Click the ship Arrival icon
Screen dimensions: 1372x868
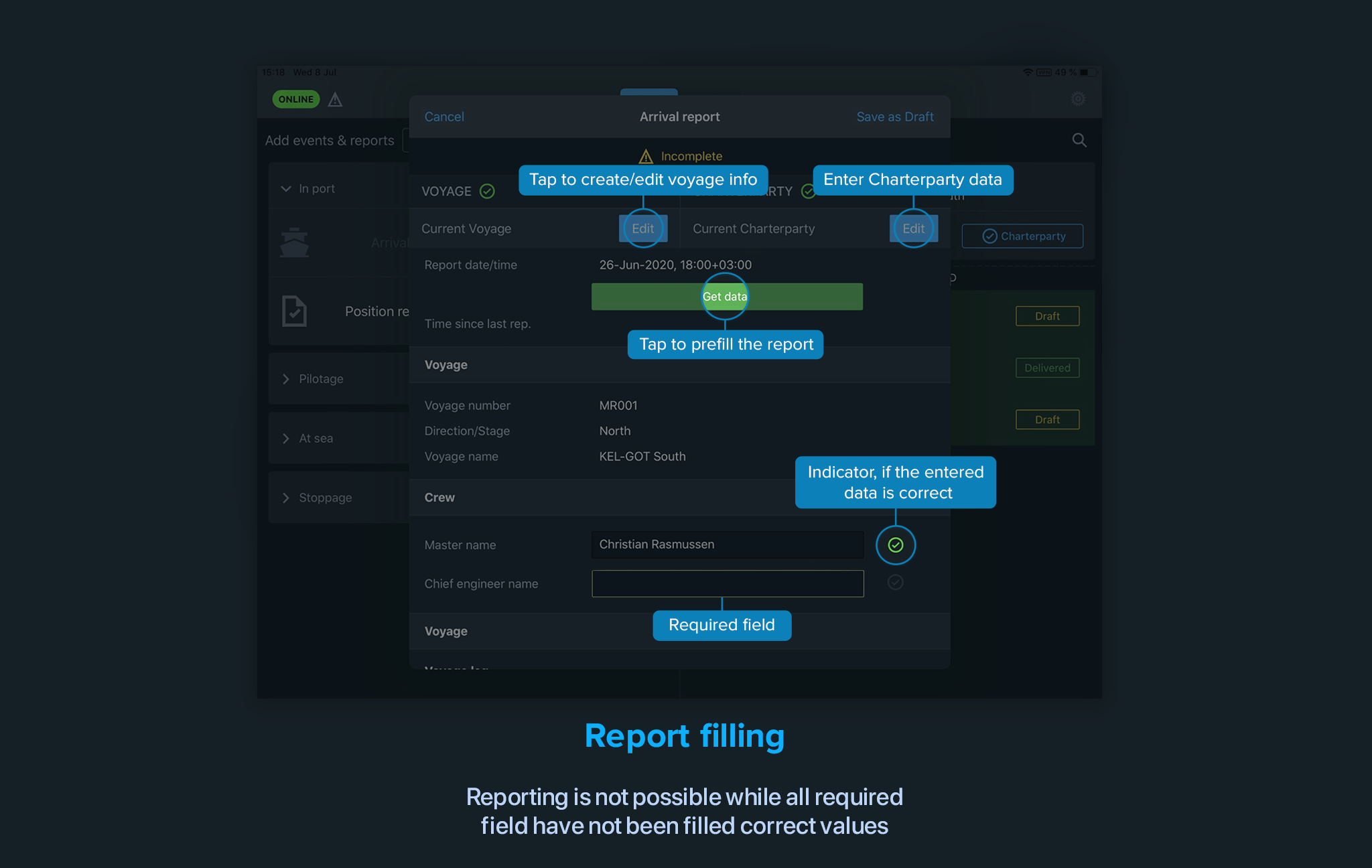[x=294, y=242]
